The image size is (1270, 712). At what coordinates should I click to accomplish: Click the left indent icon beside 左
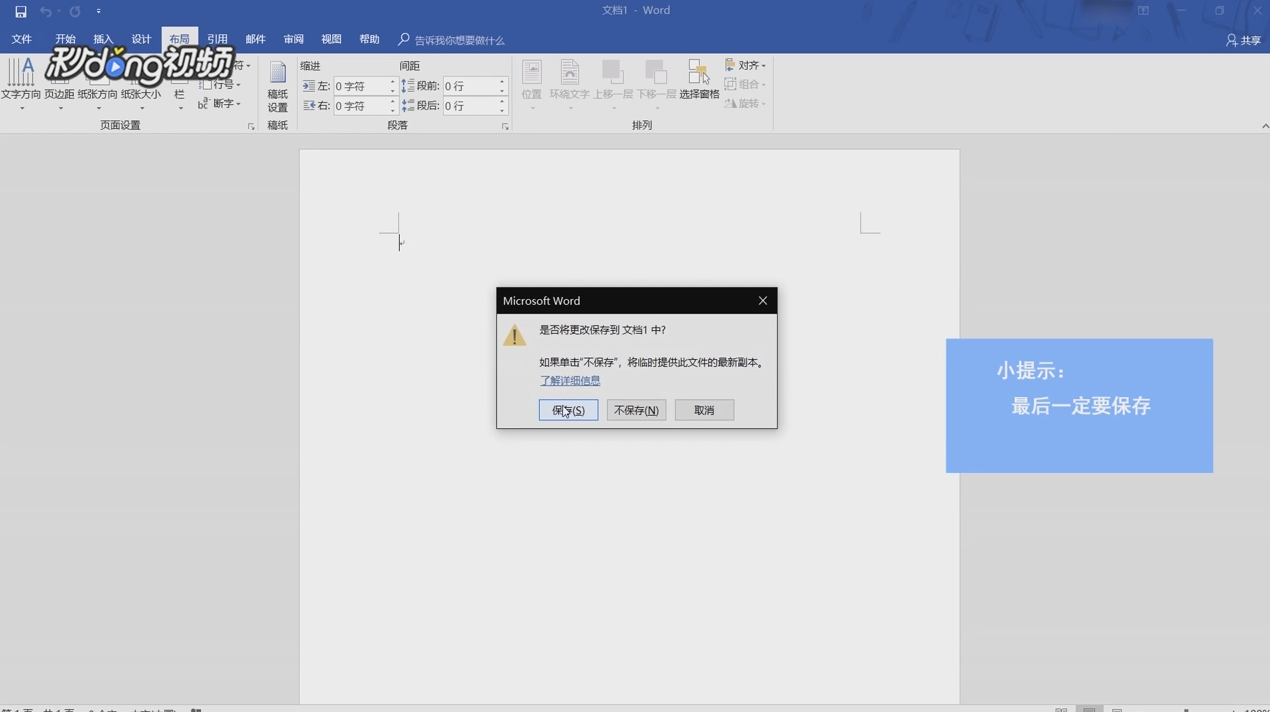tap(309, 86)
